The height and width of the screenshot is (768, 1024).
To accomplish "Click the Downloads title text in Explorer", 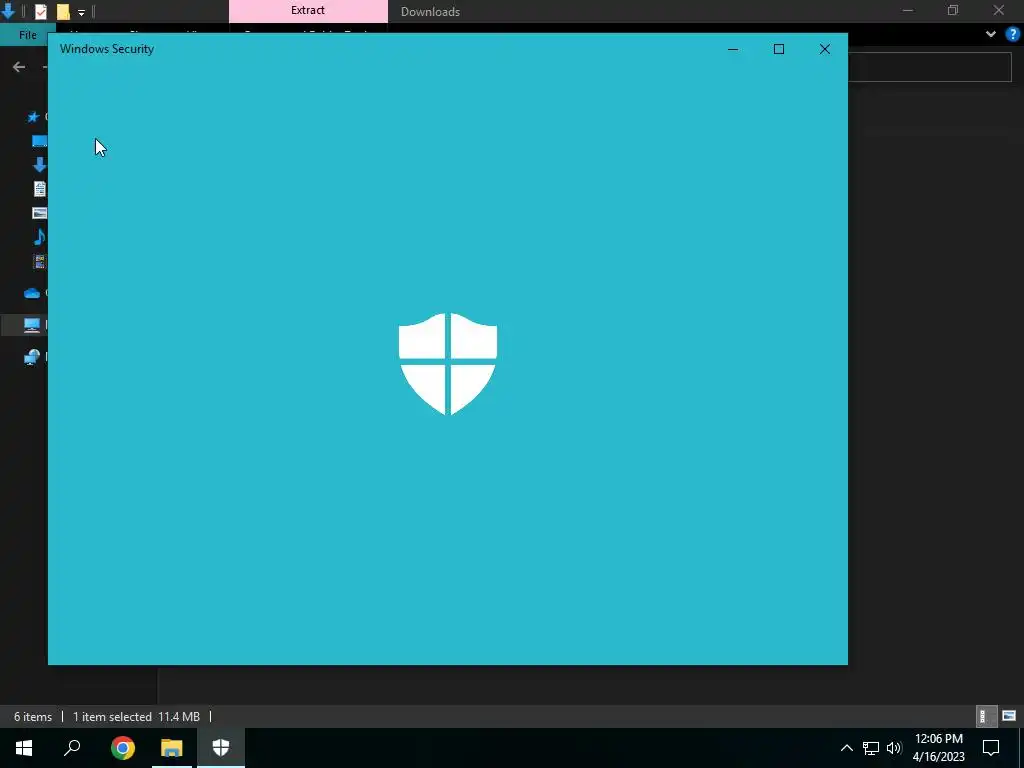I will pyautogui.click(x=430, y=12).
